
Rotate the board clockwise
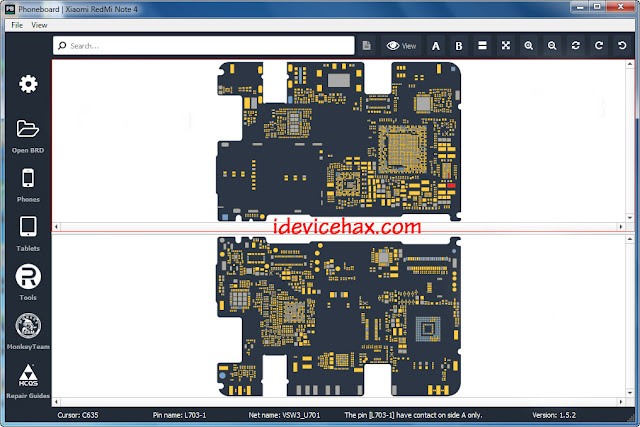click(599, 45)
